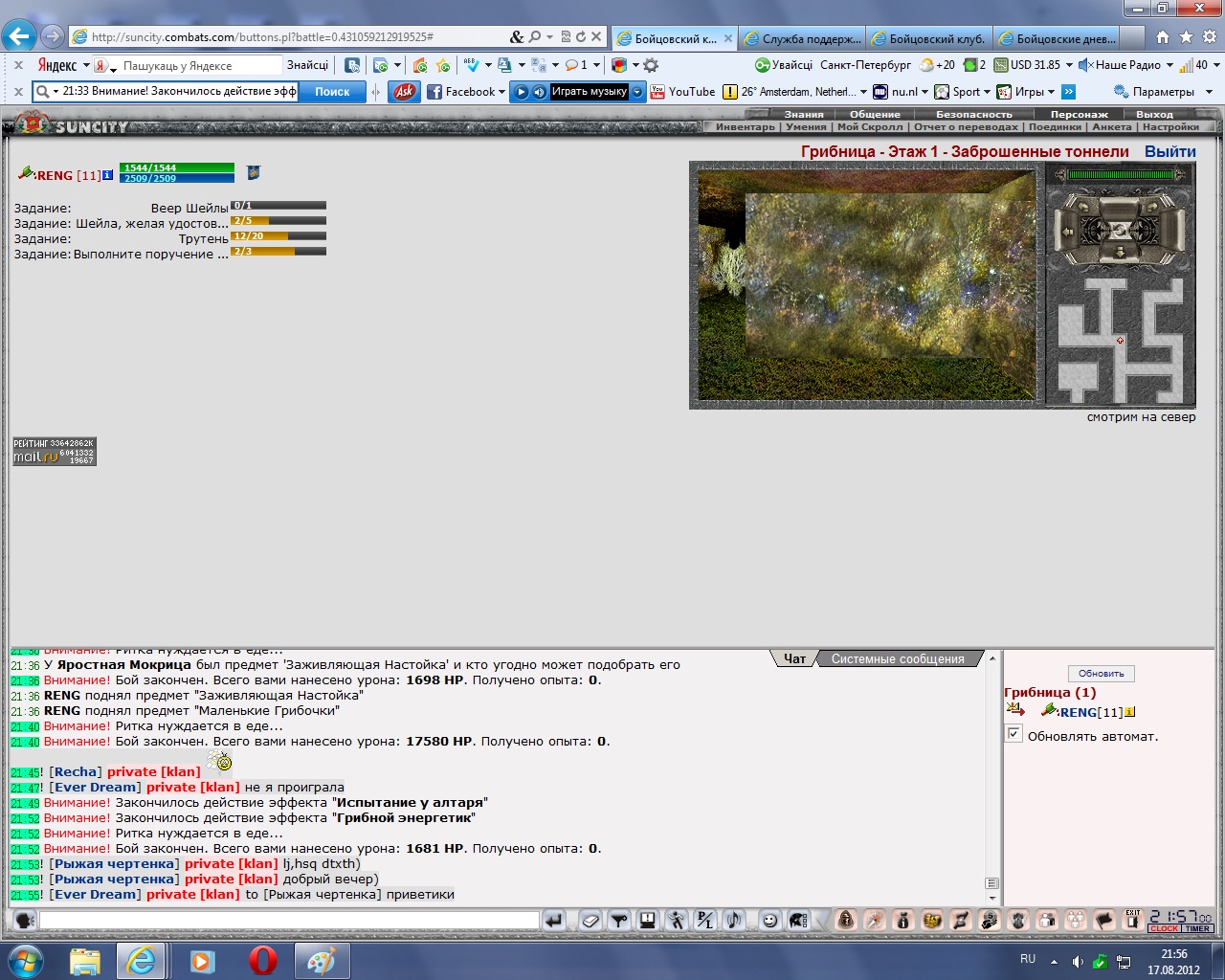
Task: Click the Поиск search button
Action: point(332,92)
